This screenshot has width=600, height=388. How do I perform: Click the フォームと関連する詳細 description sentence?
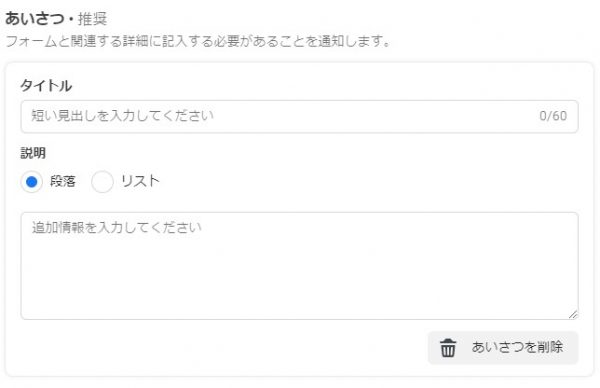point(198,41)
